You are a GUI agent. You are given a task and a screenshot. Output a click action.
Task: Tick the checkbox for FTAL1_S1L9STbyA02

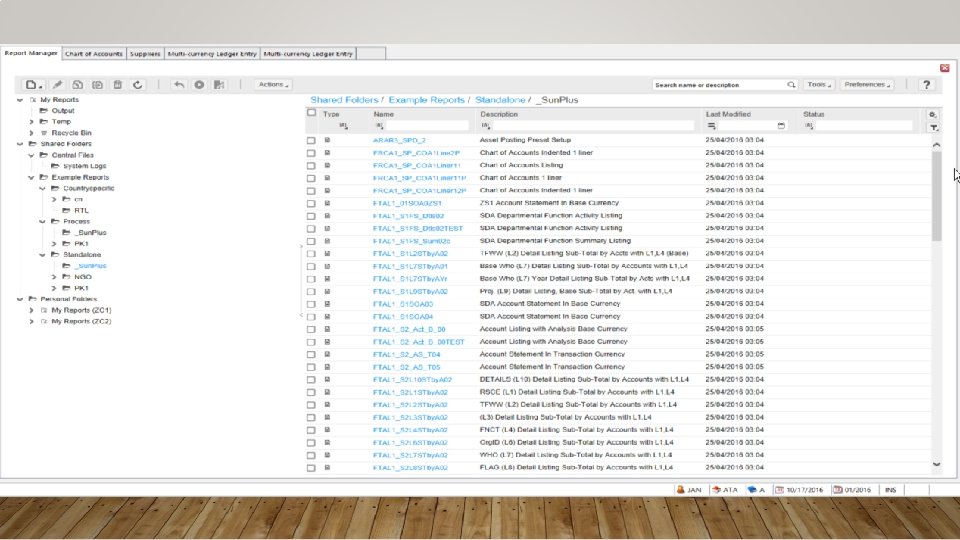311,291
